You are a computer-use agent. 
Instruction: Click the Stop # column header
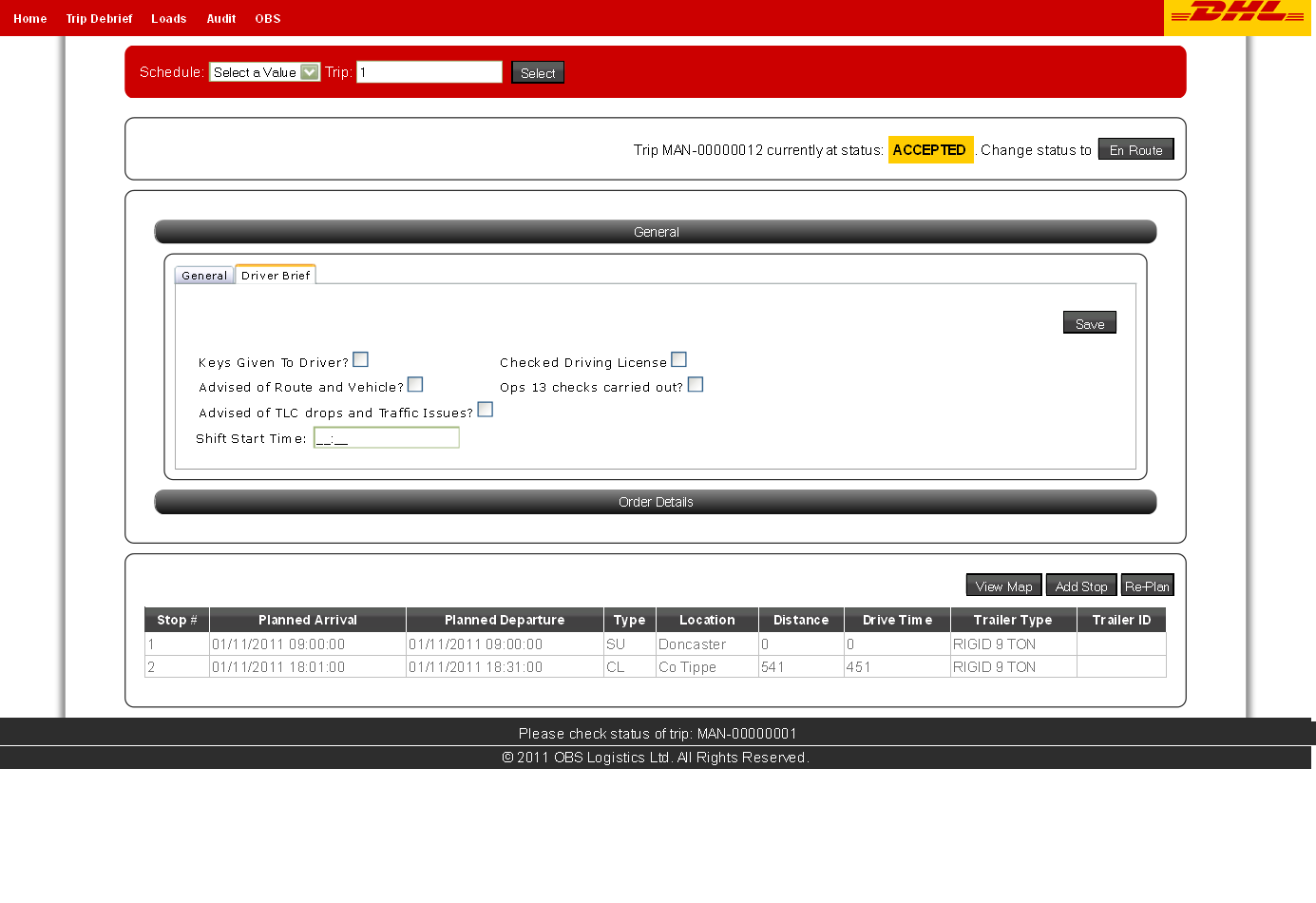(177, 620)
